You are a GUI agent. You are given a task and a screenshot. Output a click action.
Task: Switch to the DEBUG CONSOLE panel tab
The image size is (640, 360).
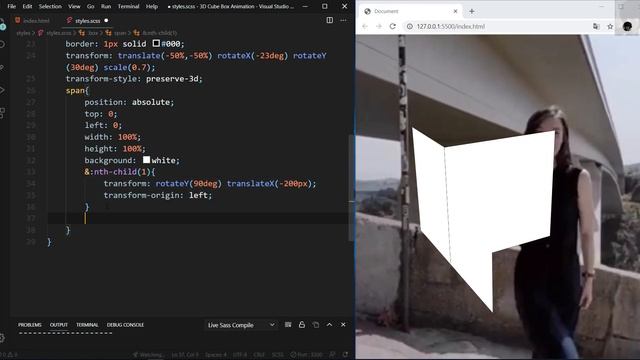(125, 325)
